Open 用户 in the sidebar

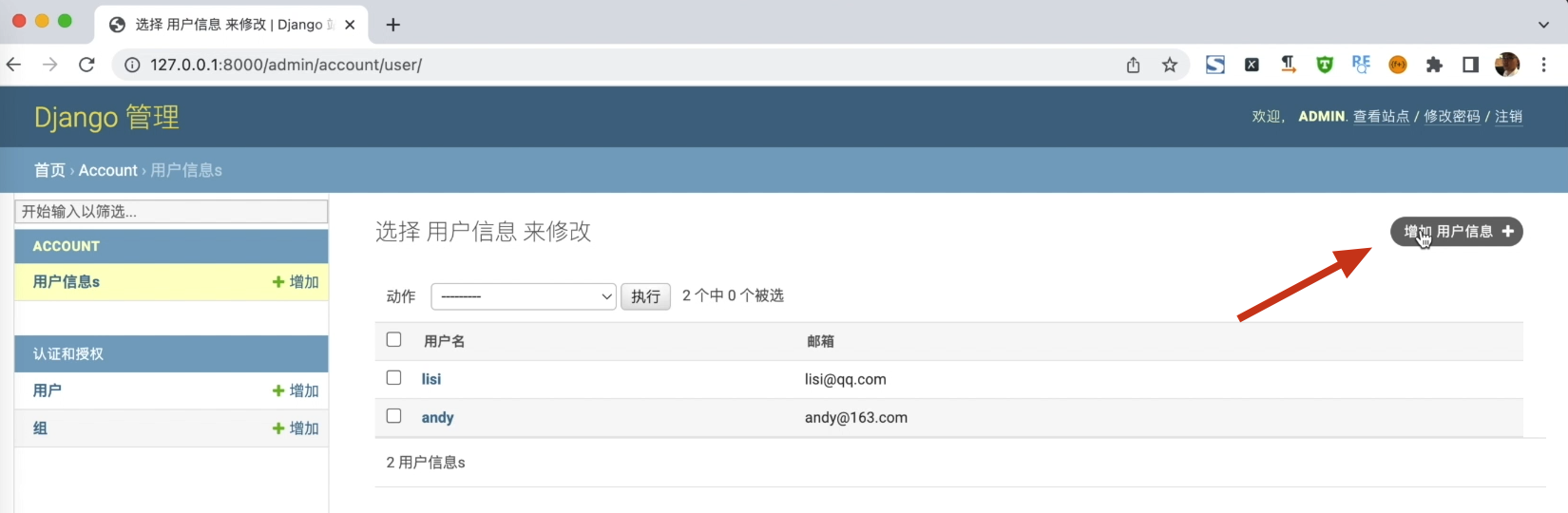click(47, 390)
